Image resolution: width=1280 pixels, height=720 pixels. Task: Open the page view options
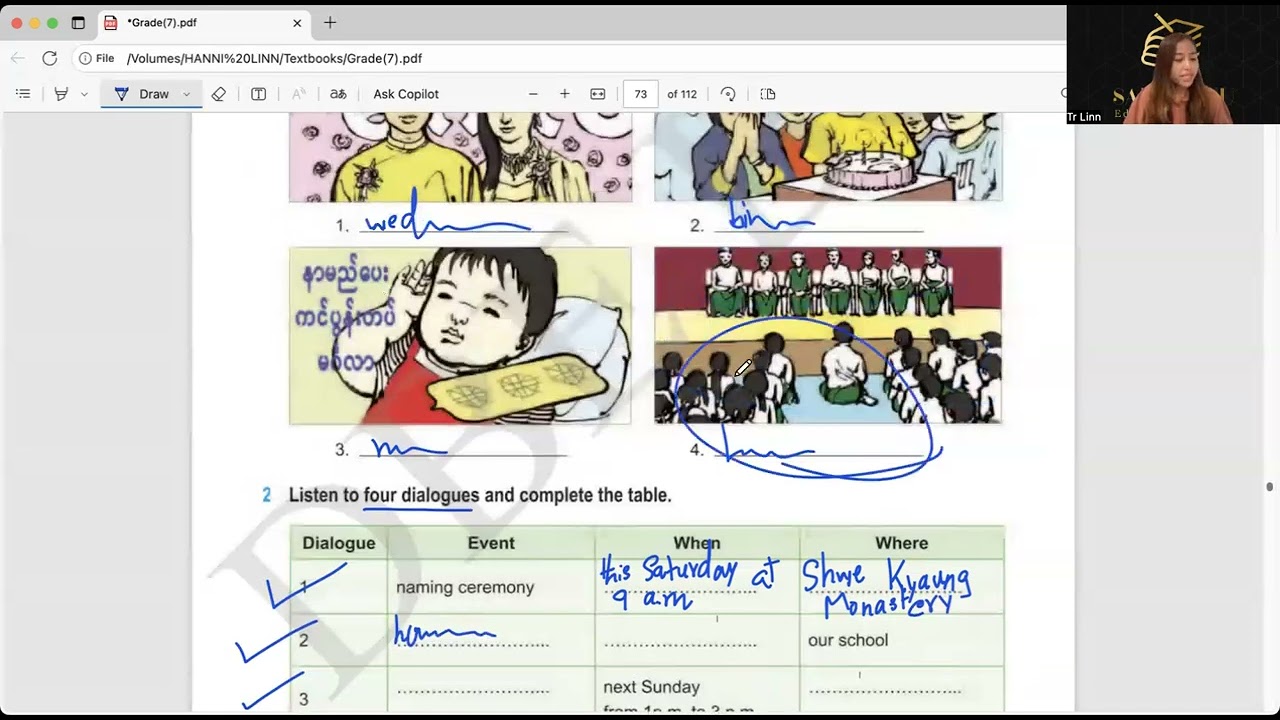[x=768, y=94]
